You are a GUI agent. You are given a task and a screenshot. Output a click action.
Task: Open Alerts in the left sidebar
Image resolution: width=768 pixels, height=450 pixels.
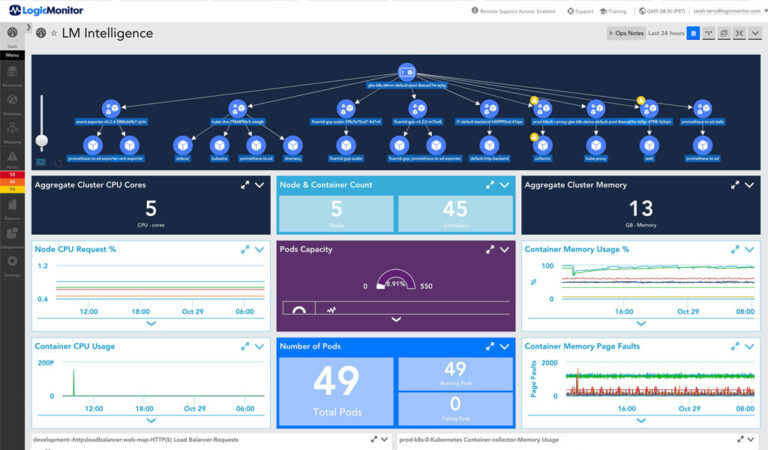pos(12,161)
